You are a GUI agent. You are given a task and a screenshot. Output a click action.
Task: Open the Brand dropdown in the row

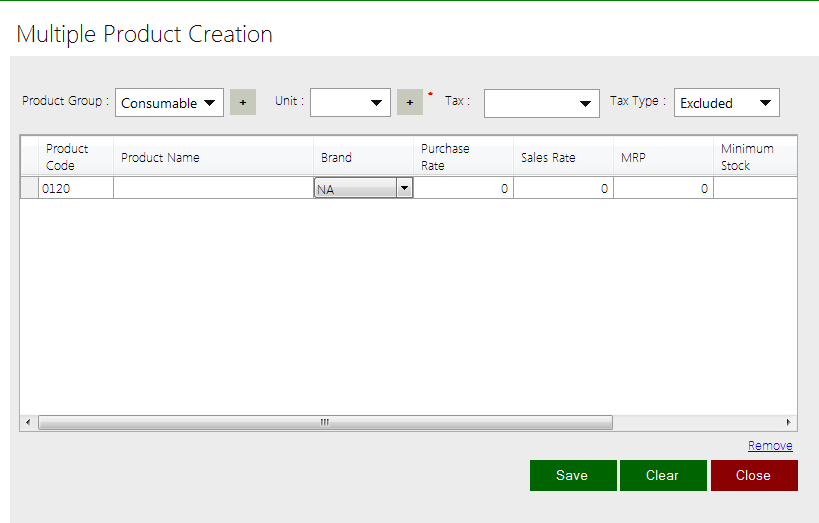pos(404,188)
